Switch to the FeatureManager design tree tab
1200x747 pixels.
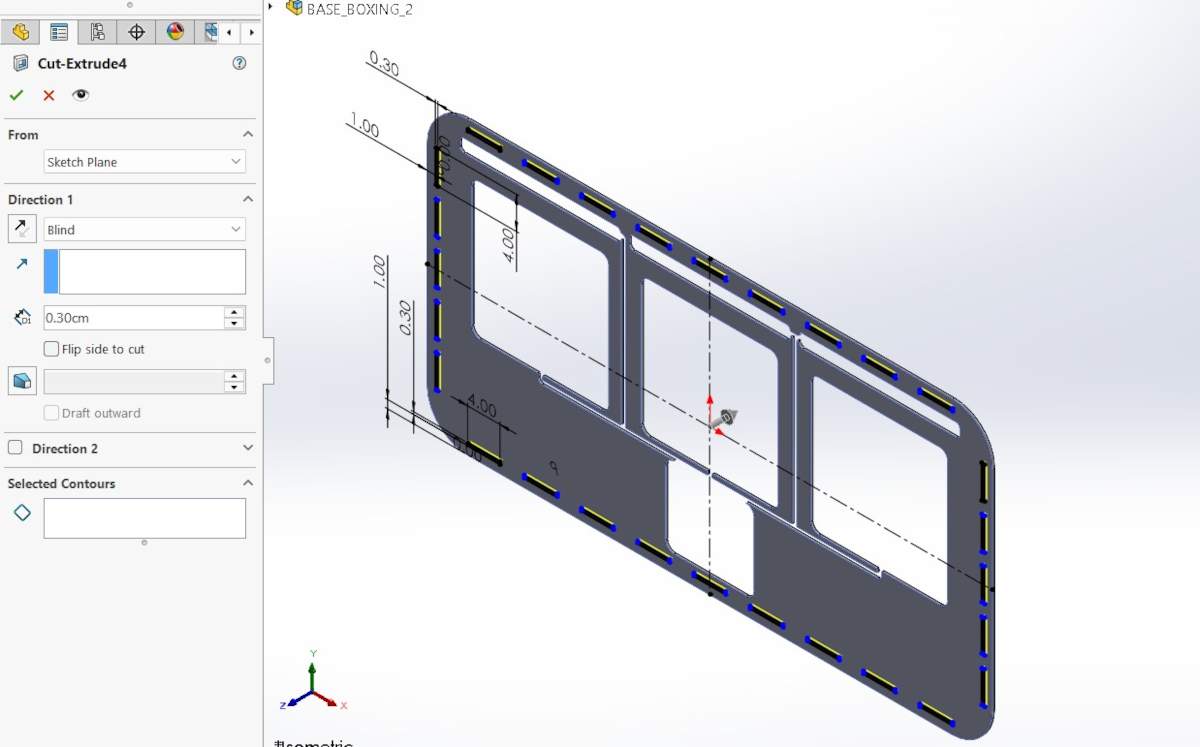(x=20, y=32)
